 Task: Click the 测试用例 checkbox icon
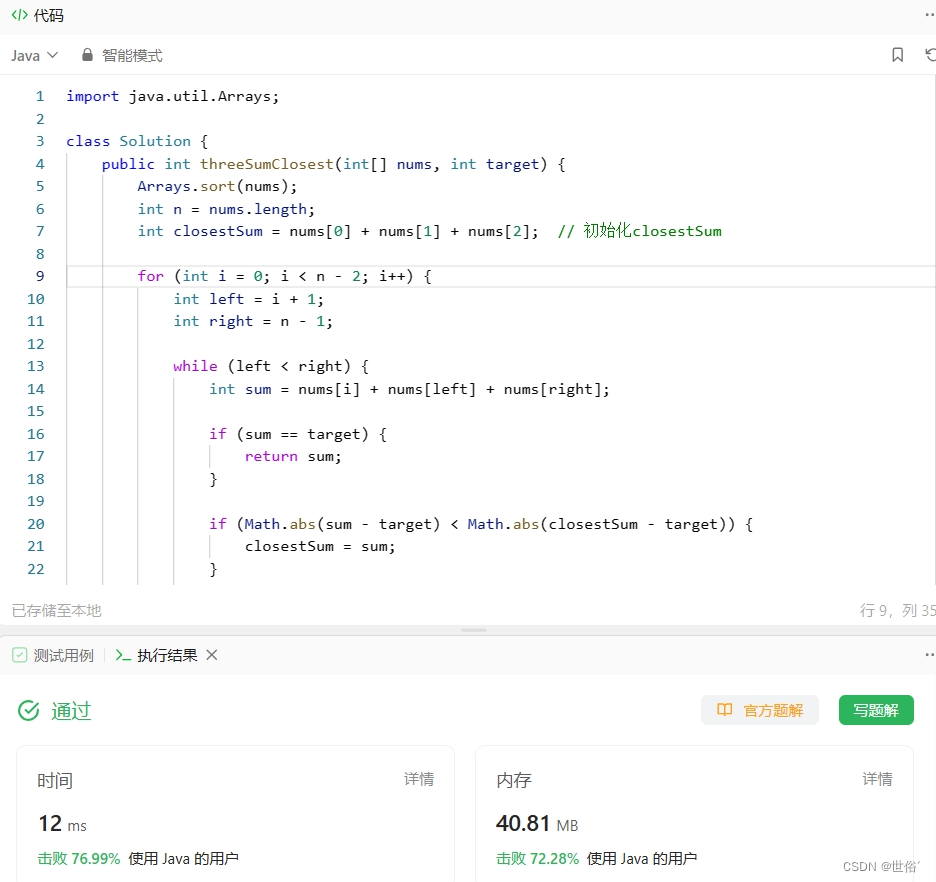pos(20,655)
